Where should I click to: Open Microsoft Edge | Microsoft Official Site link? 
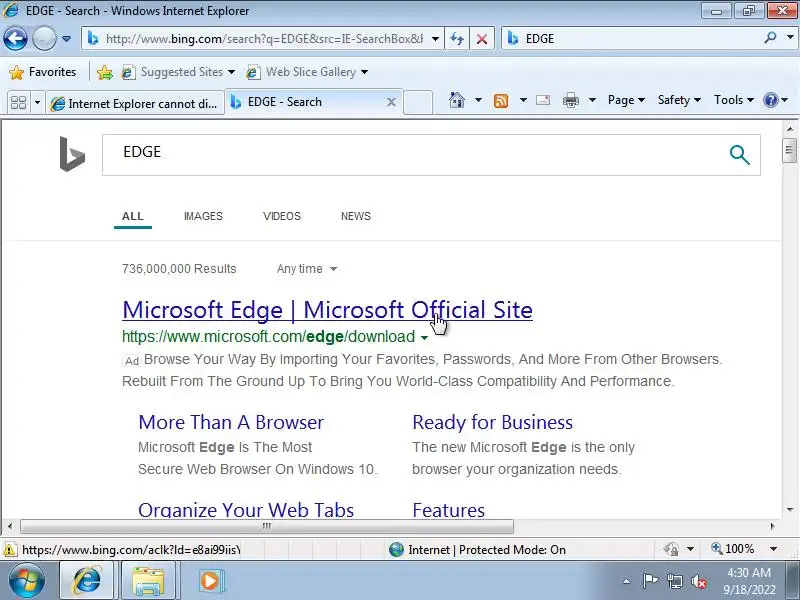tap(328, 310)
